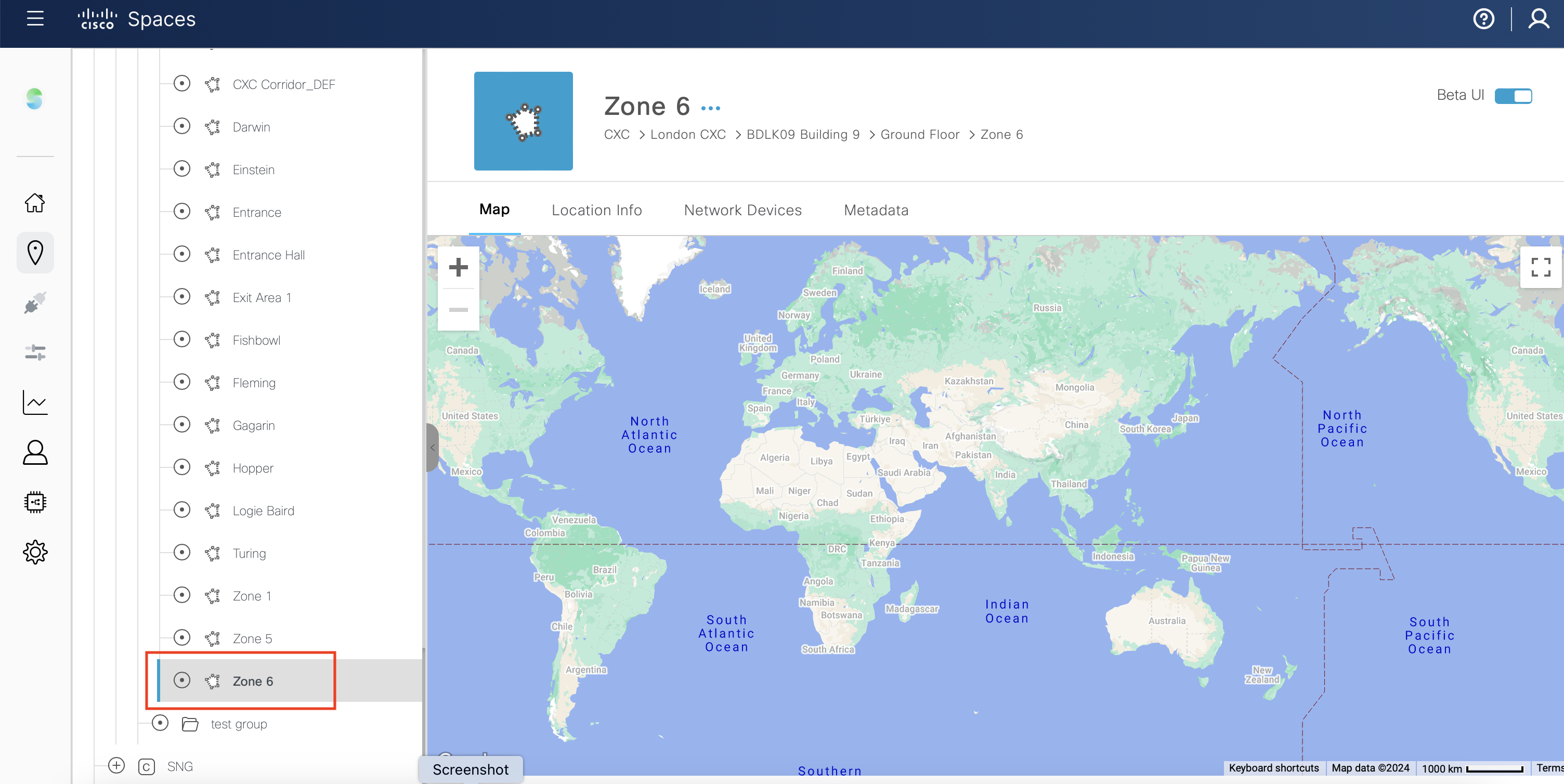The image size is (1564, 784).
Task: Select Turing zone in the tree
Action: point(249,553)
